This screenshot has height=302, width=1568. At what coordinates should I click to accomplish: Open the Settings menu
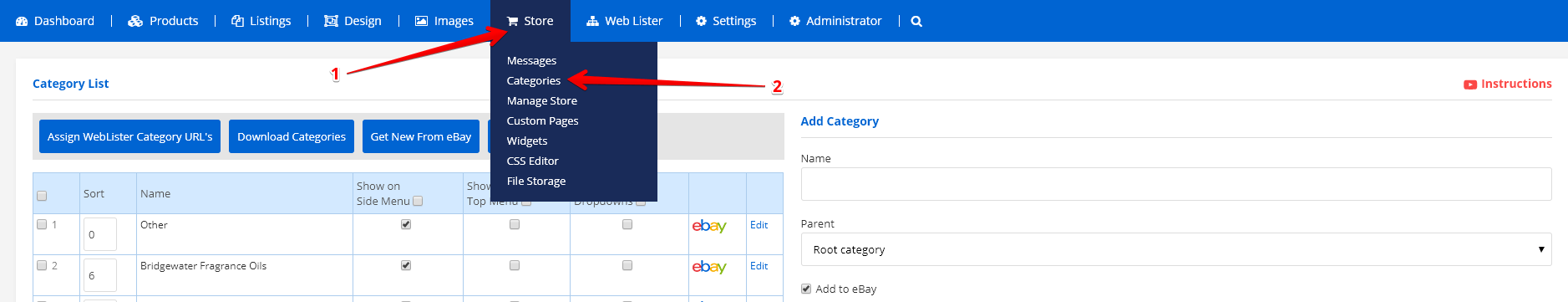point(726,21)
